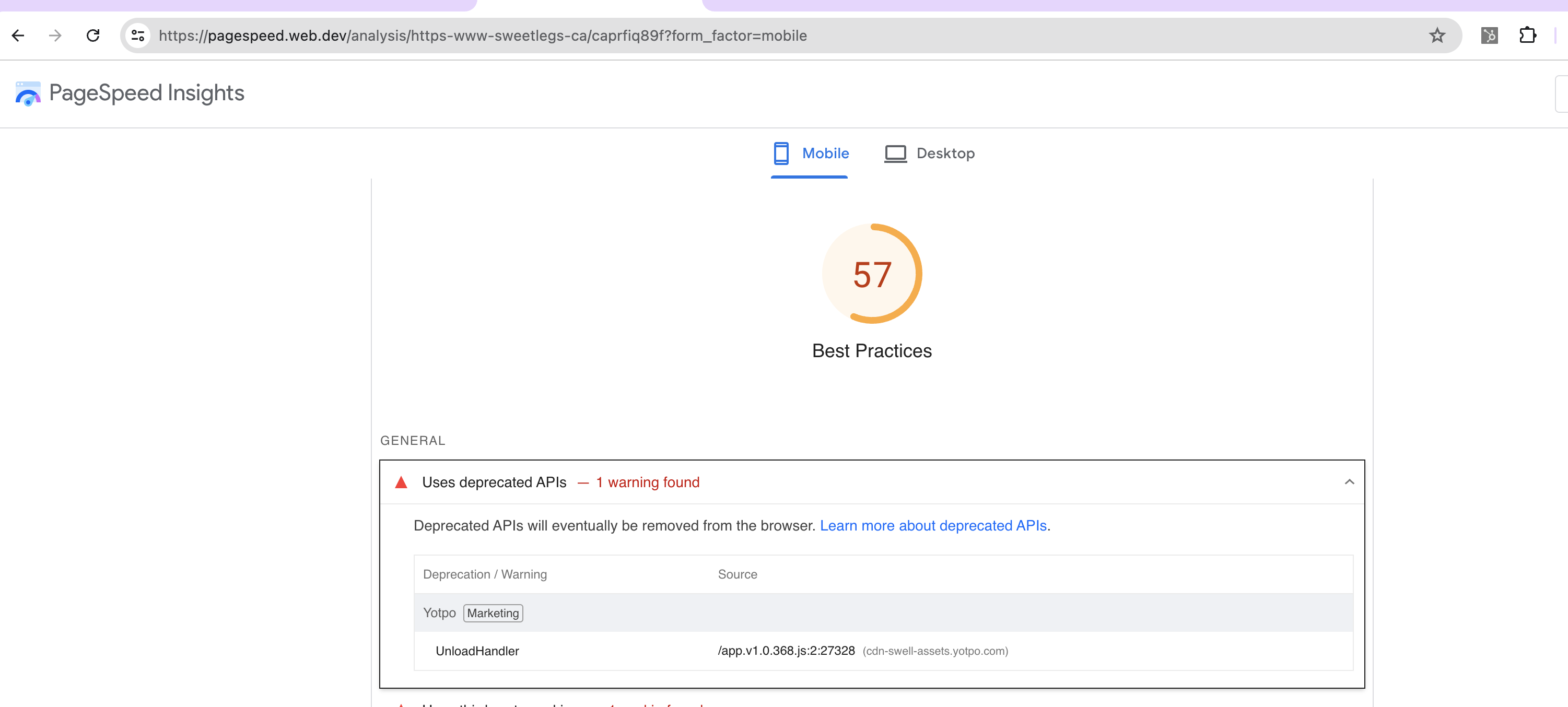Click the cdn-swell-assets.yotpo.com host text
Viewport: 1568px width, 707px height.
[935, 652]
